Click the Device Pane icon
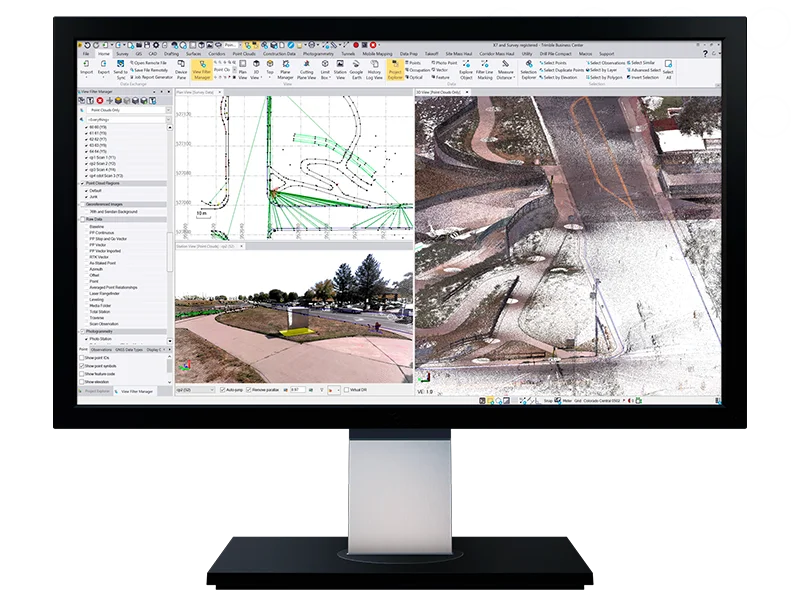The width and height of the screenshot is (800, 616). click(x=181, y=68)
